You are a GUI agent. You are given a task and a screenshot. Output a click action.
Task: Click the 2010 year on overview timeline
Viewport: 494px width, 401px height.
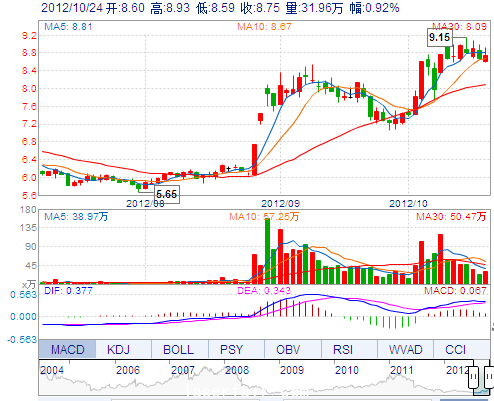click(347, 370)
